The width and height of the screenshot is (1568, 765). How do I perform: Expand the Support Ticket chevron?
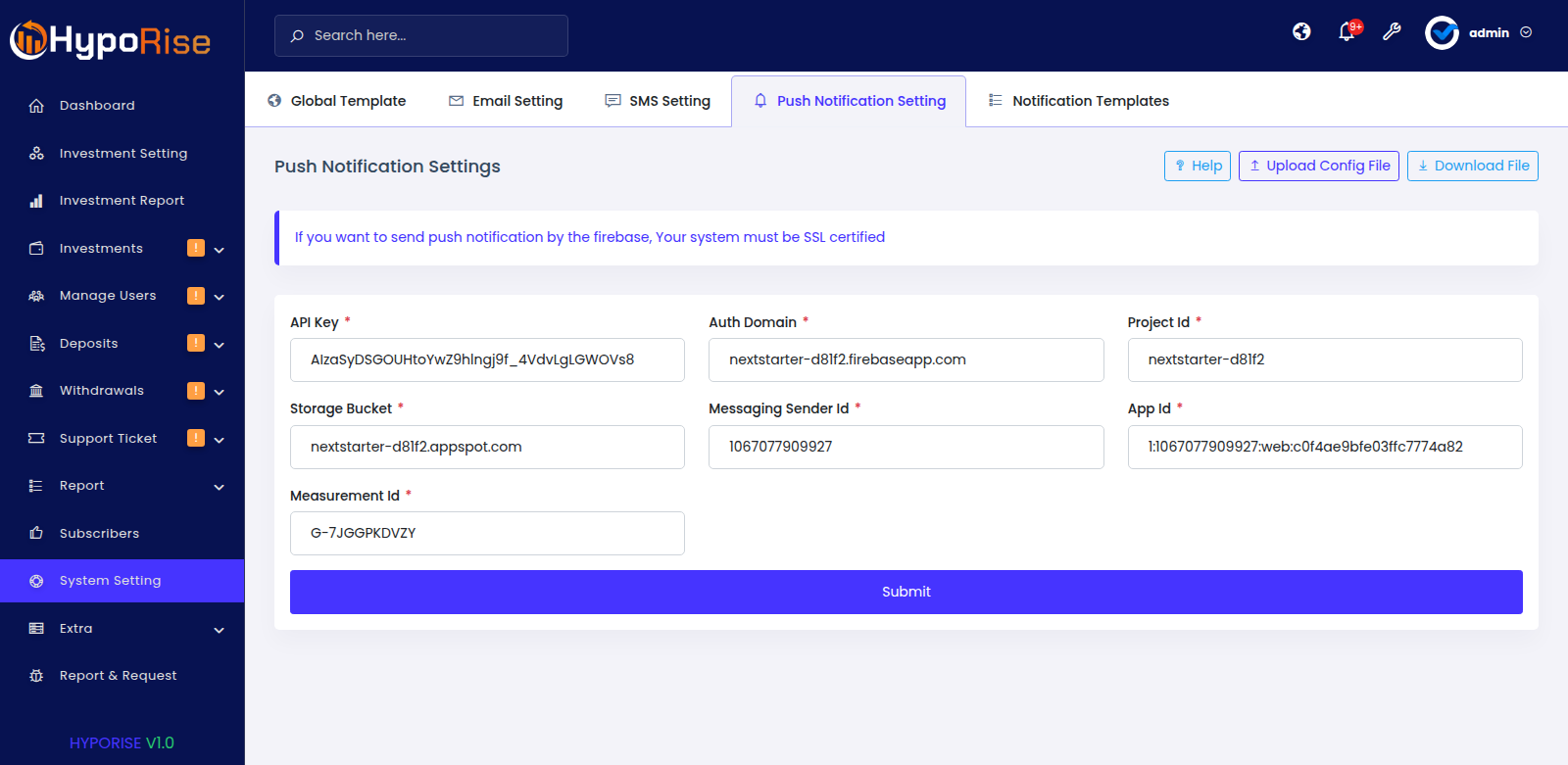220,440
